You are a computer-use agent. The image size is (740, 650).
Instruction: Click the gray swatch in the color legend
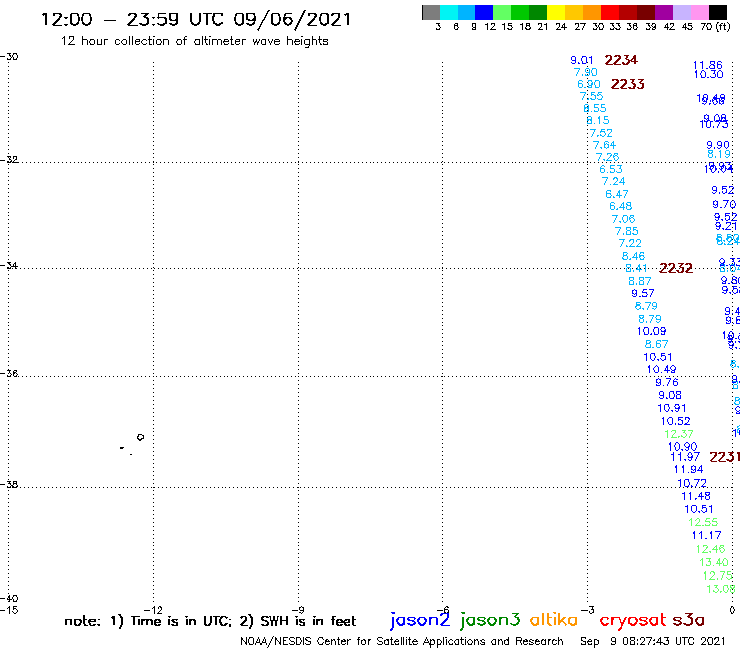click(431, 12)
